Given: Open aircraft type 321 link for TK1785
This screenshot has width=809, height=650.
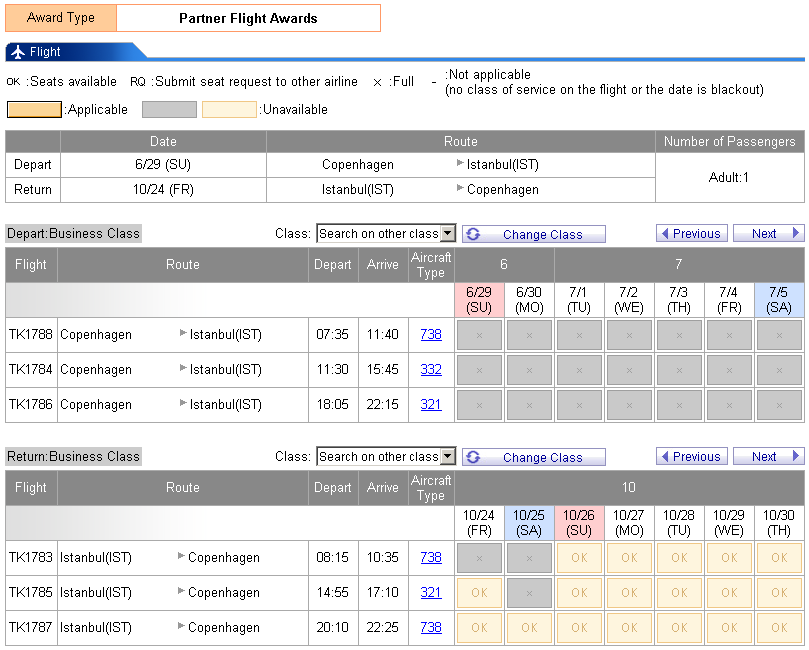Looking at the screenshot, I should coord(431,593).
